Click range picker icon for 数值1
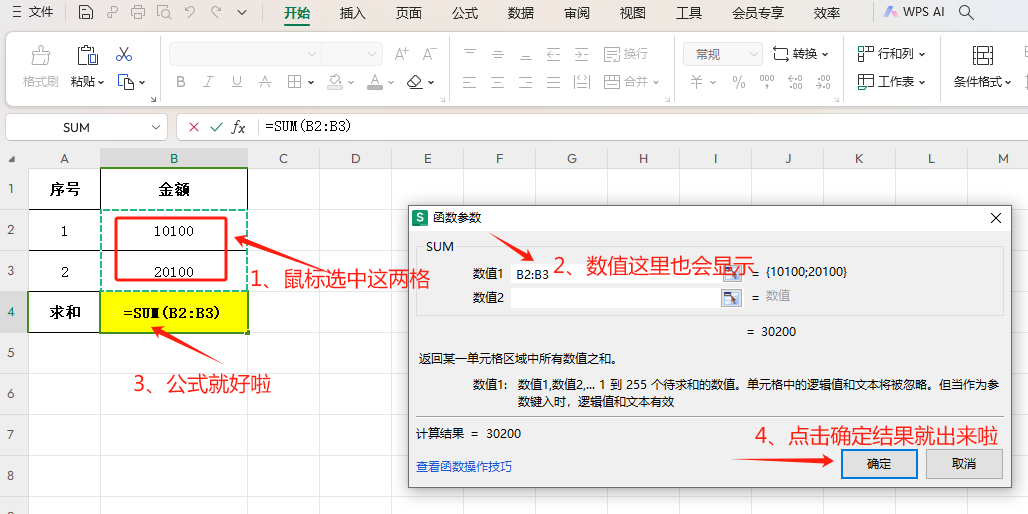Viewport: 1028px width, 514px height. pyautogui.click(x=731, y=273)
